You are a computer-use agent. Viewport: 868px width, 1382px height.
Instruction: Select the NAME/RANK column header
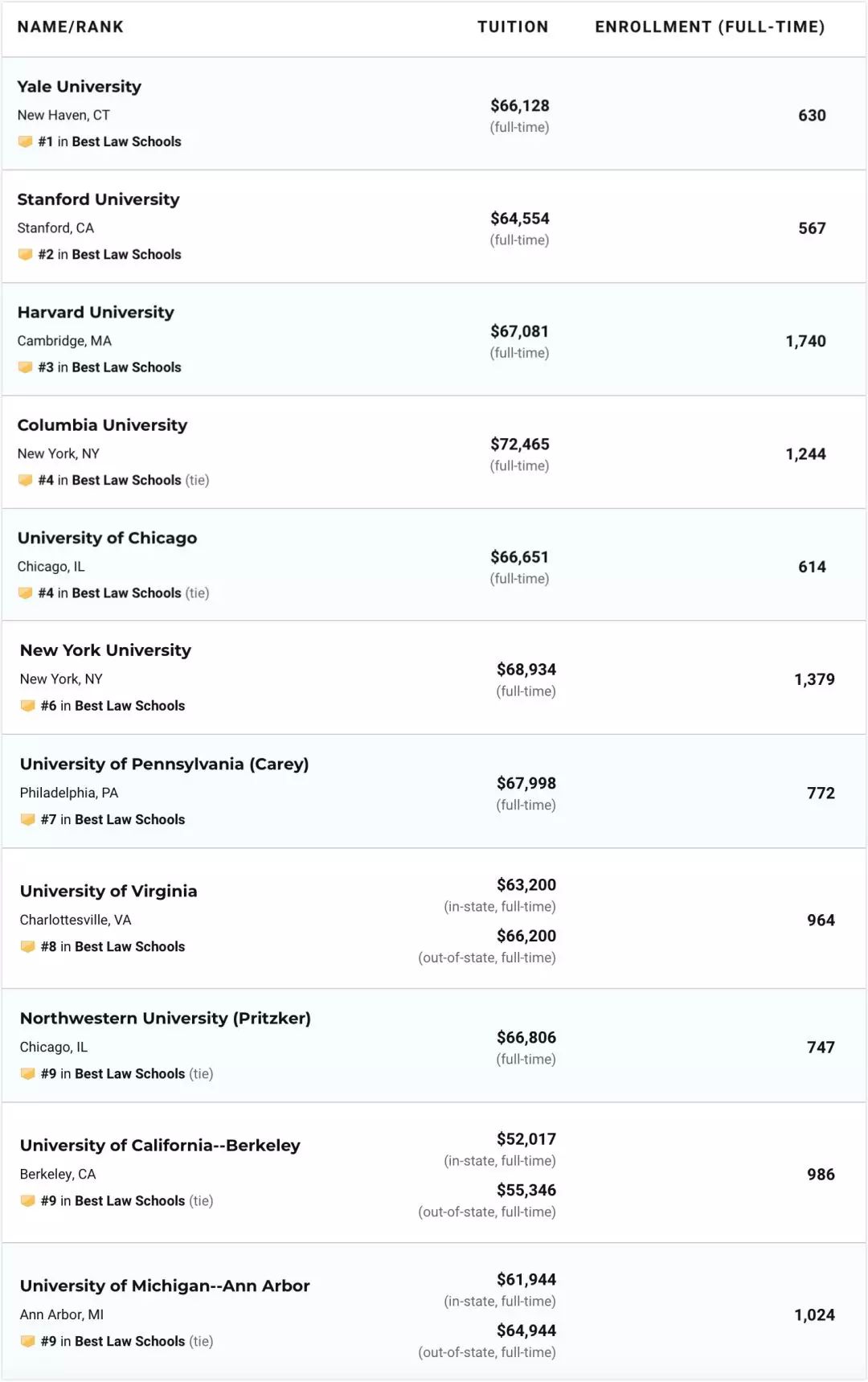[x=71, y=27]
